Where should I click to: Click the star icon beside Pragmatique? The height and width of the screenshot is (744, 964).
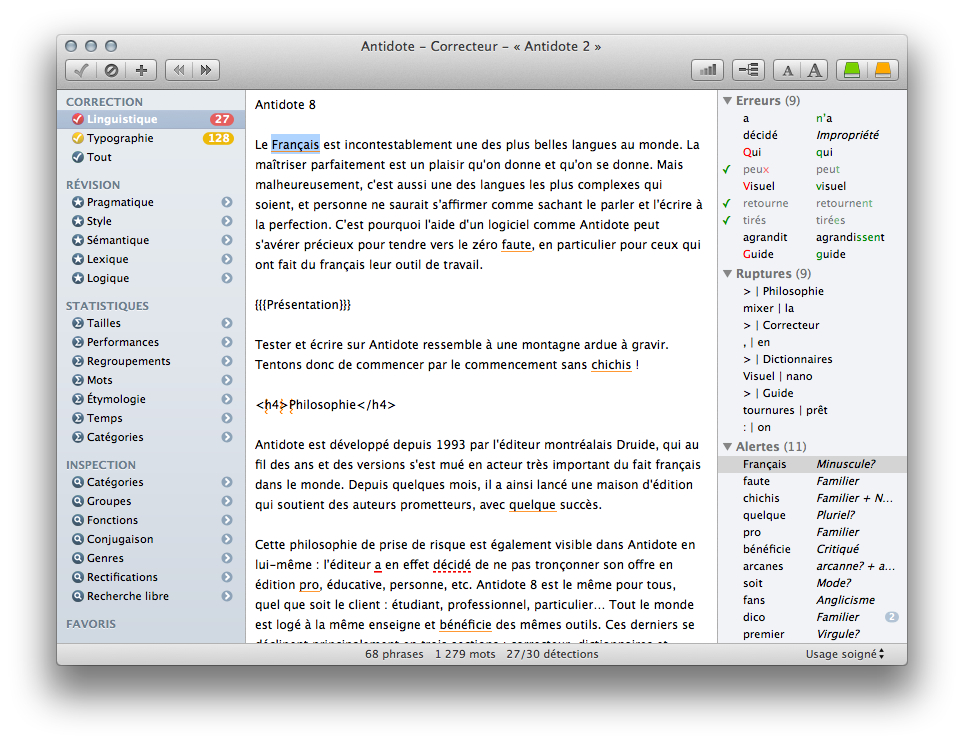tap(77, 202)
